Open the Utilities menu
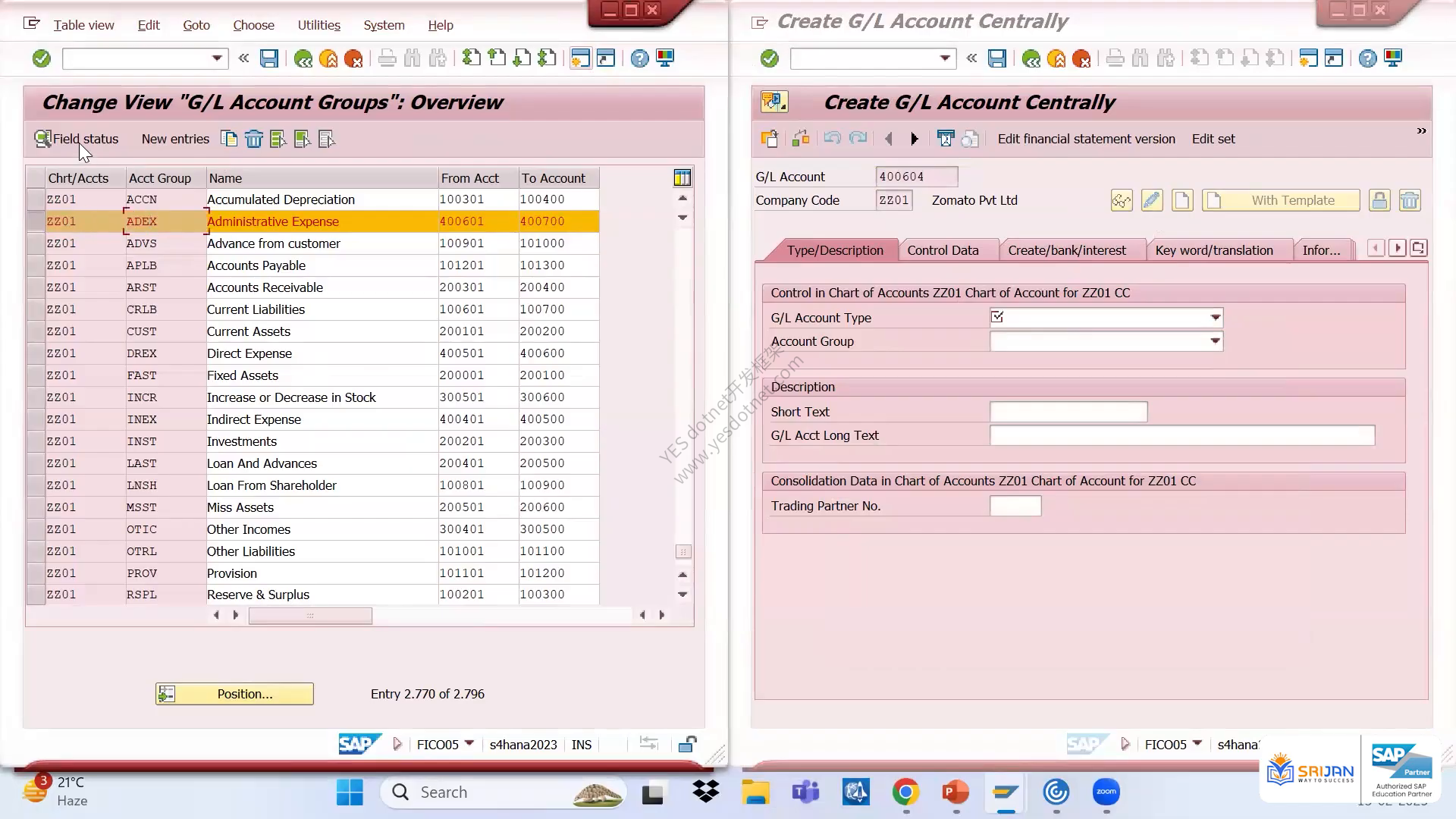The image size is (1456, 819). tap(318, 25)
